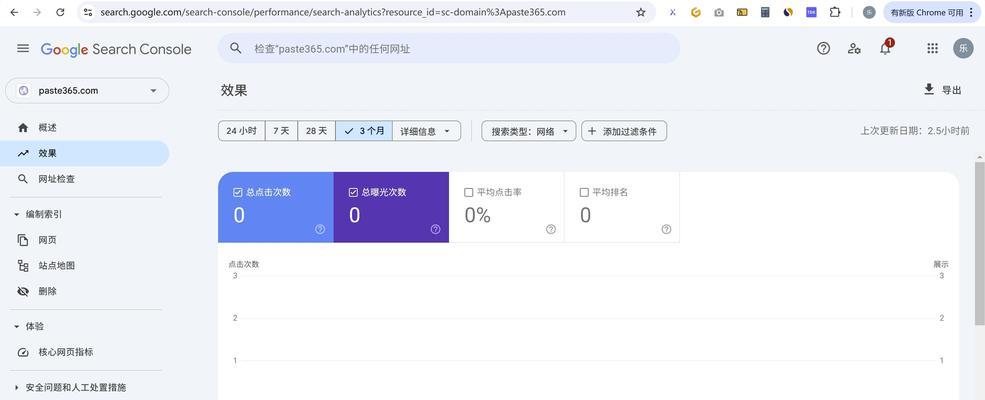This screenshot has width=985, height=400.
Task: Select the 28 天 date range
Action: [x=317, y=131]
